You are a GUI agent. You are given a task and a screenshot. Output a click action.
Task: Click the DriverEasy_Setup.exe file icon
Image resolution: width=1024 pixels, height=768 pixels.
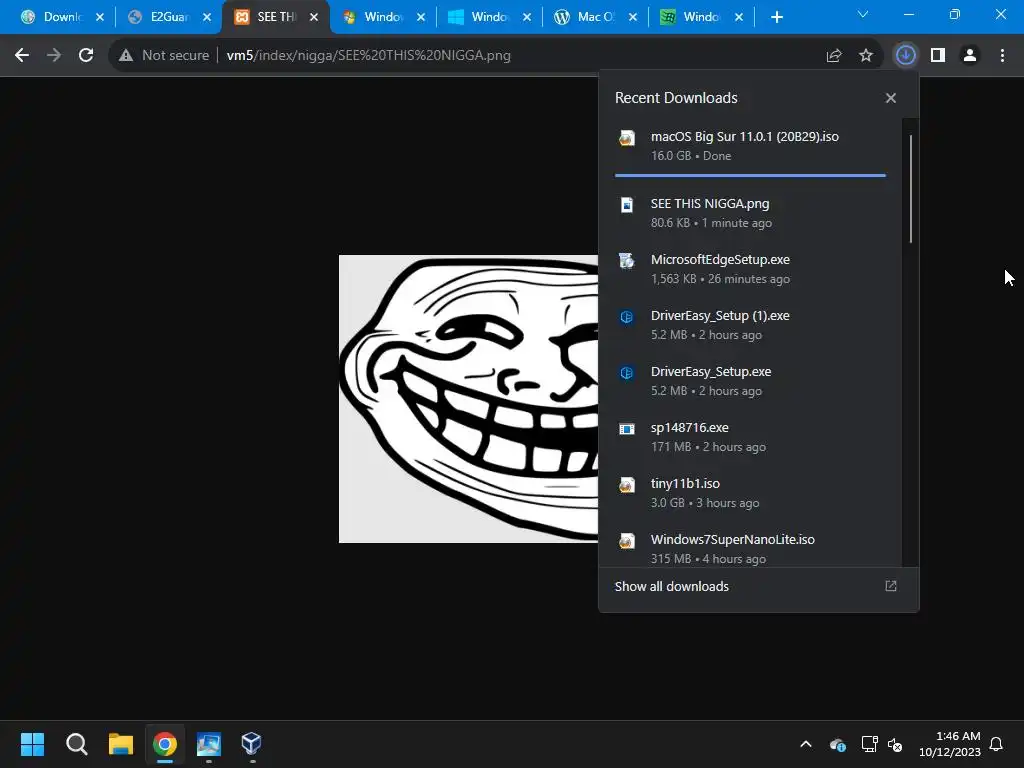pyautogui.click(x=627, y=373)
